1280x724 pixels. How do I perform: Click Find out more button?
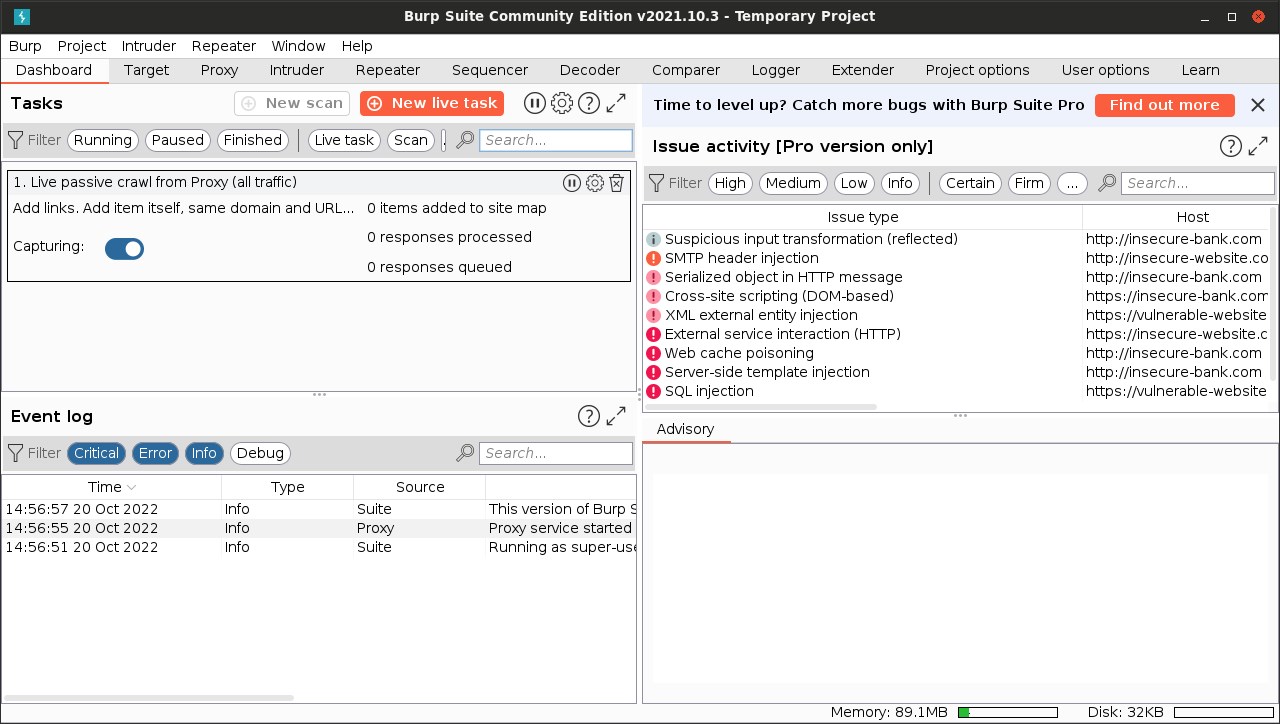pyautogui.click(x=1164, y=105)
